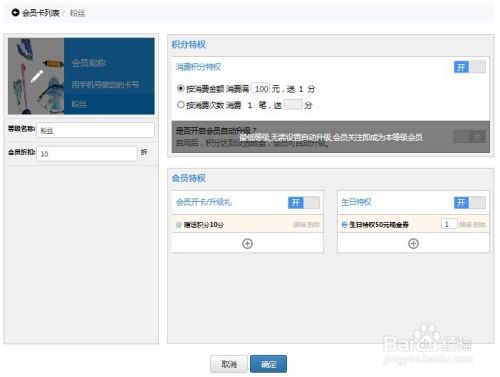Click the 会员特权 section heading
The image size is (500, 377).
tap(188, 178)
